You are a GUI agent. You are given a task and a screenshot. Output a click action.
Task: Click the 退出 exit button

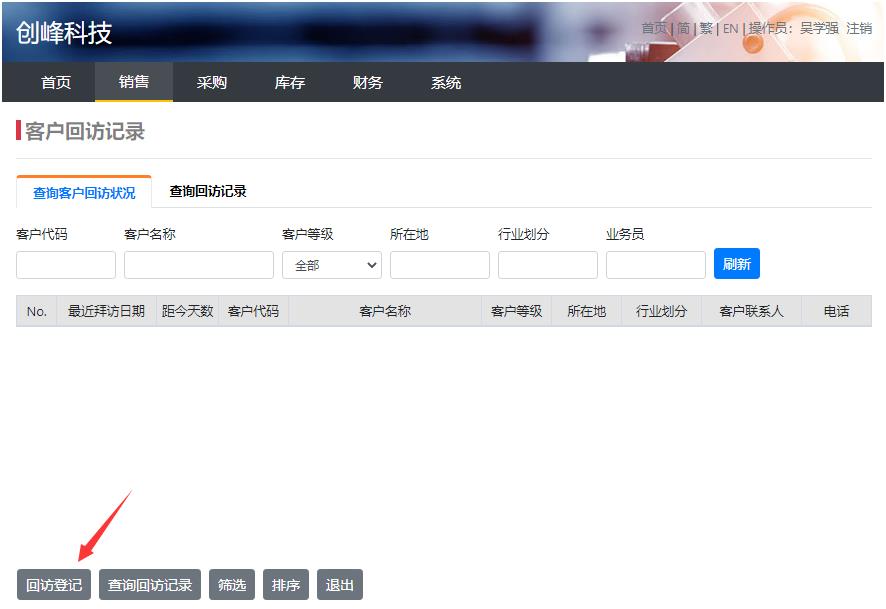(x=340, y=585)
